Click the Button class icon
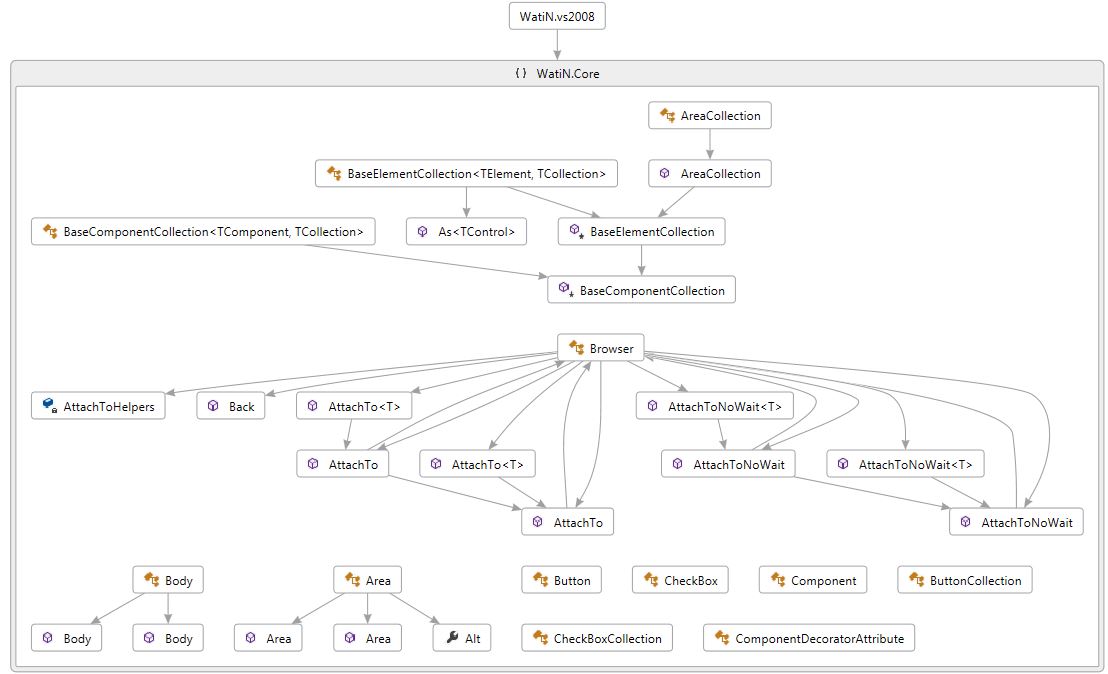Viewport: 1108px width, 674px height. 541,579
